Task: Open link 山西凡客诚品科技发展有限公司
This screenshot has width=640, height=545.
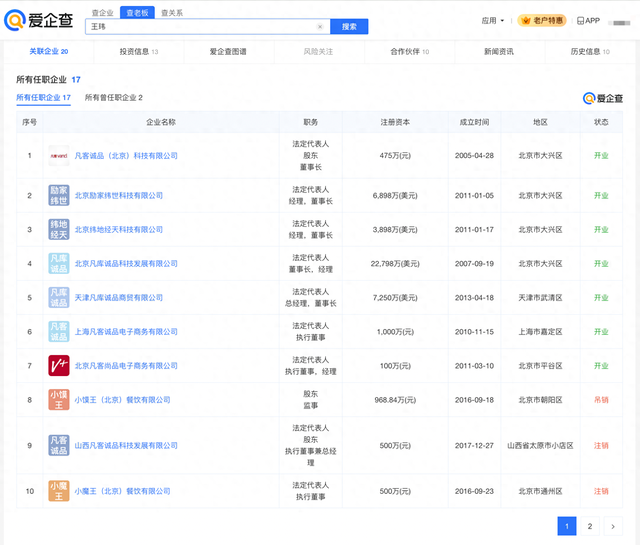Action: pyautogui.click(x=126, y=445)
